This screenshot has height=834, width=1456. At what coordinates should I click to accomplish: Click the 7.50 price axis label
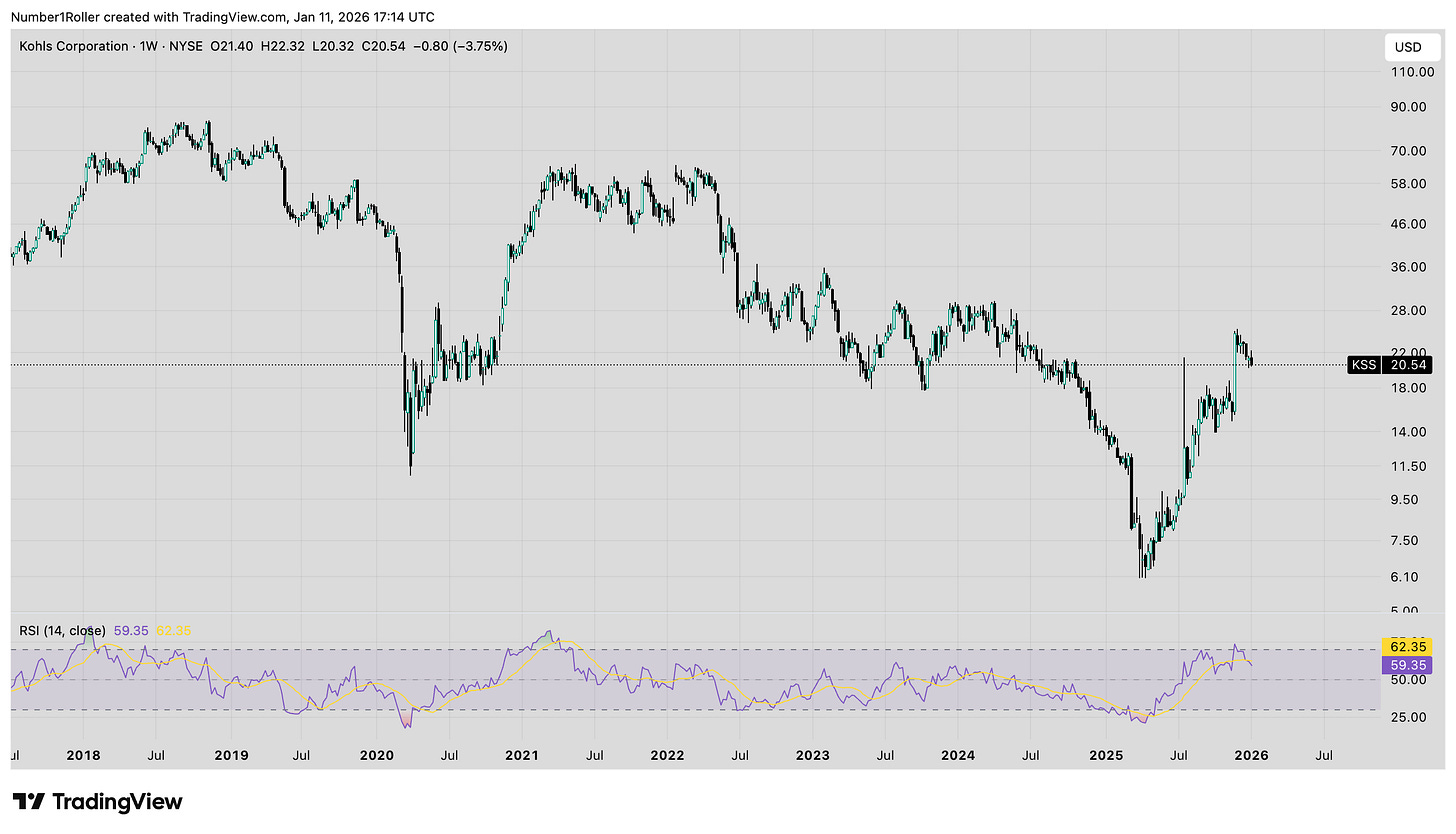1403,541
